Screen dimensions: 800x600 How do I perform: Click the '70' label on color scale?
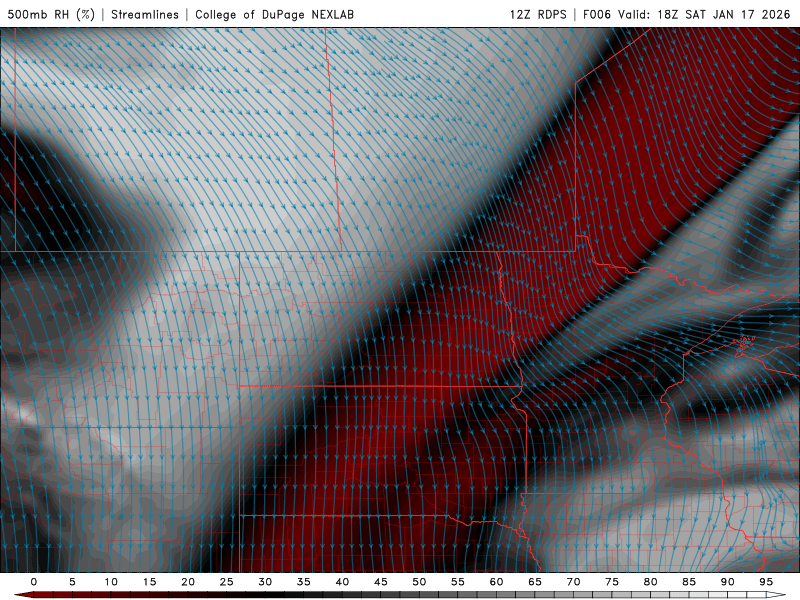[573, 582]
